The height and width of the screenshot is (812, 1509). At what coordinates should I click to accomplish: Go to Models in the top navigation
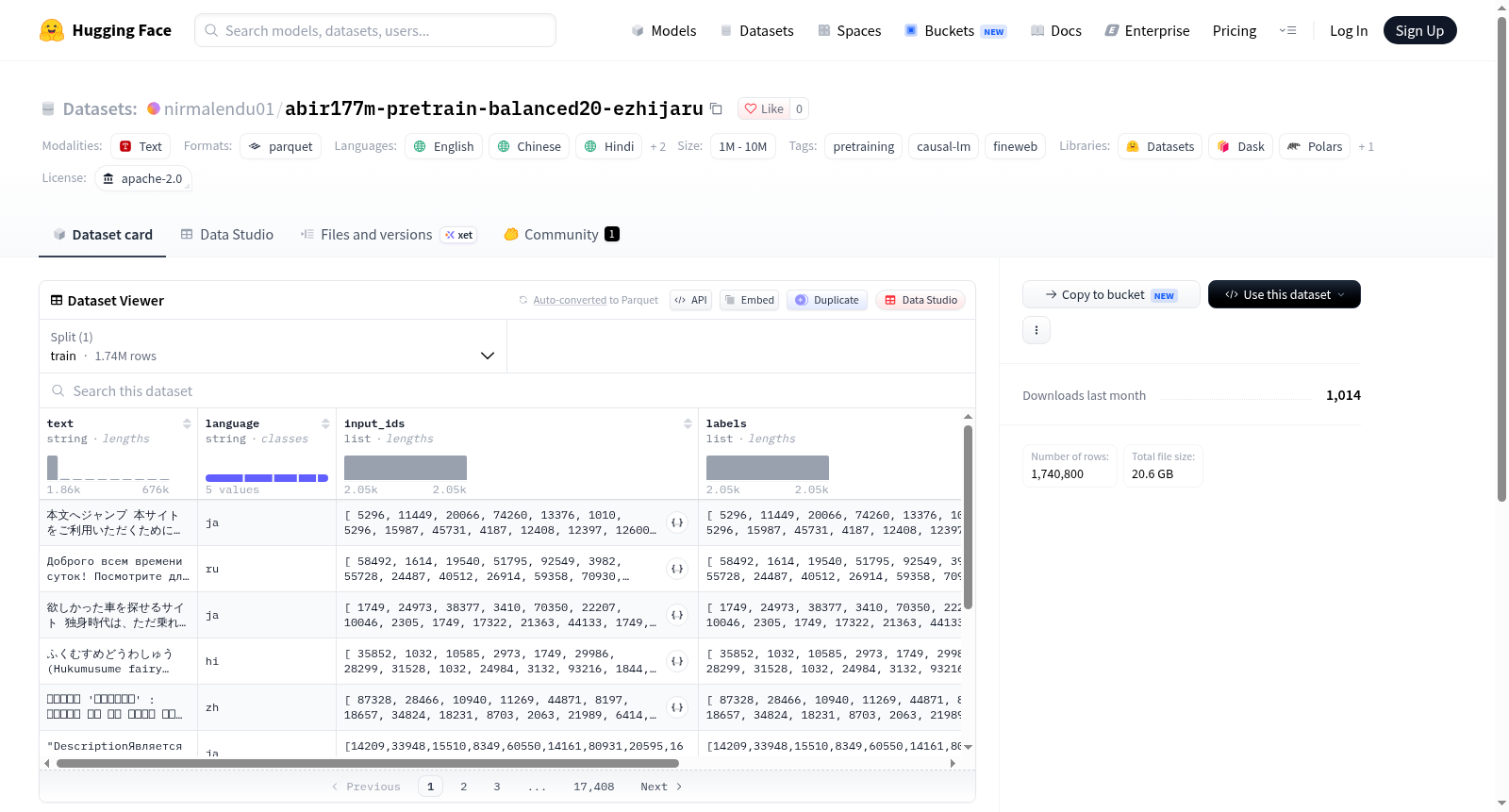point(664,30)
